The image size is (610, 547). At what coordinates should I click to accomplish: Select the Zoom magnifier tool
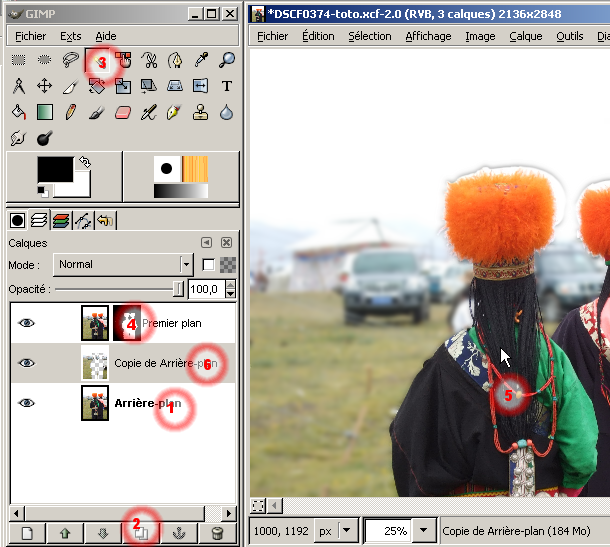[227, 60]
